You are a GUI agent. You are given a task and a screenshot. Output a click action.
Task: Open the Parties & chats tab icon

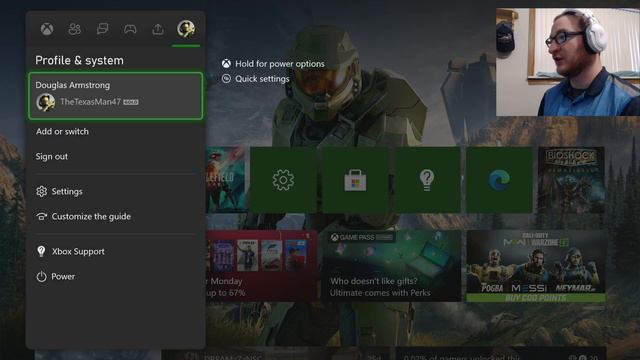coord(102,29)
